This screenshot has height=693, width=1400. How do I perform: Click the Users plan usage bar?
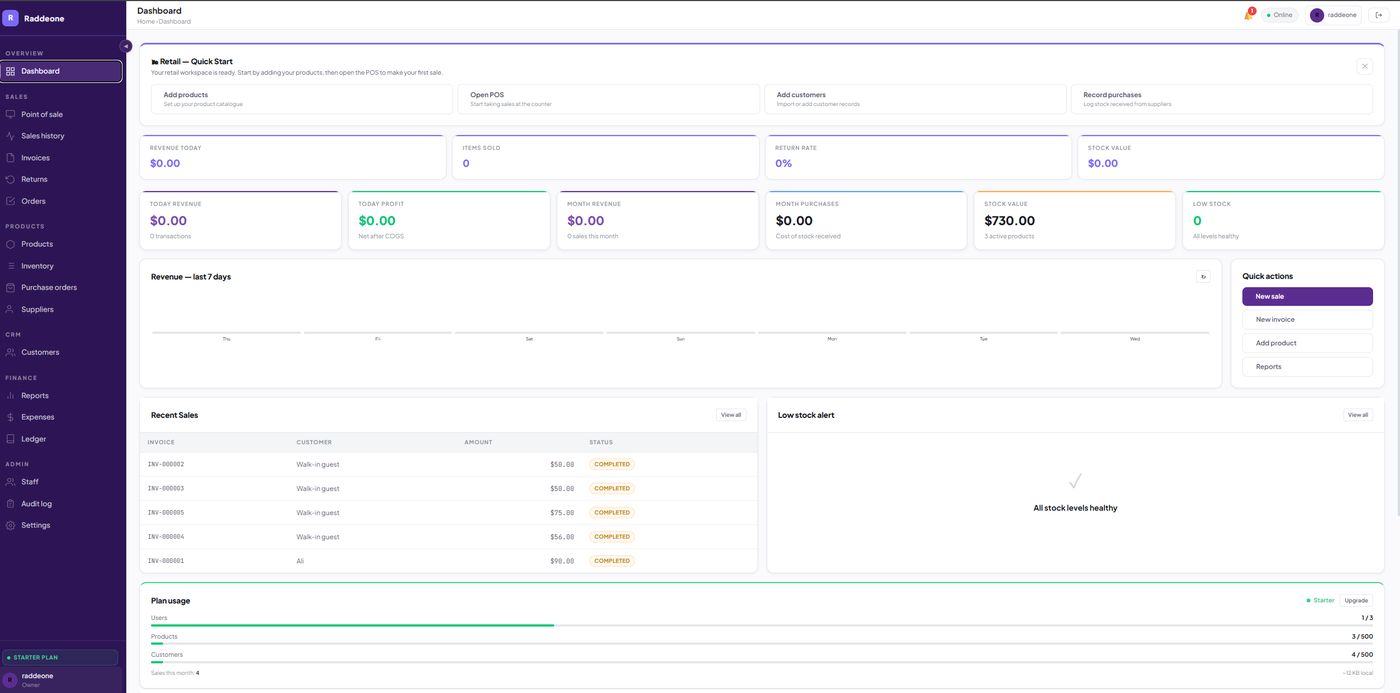click(x=761, y=626)
